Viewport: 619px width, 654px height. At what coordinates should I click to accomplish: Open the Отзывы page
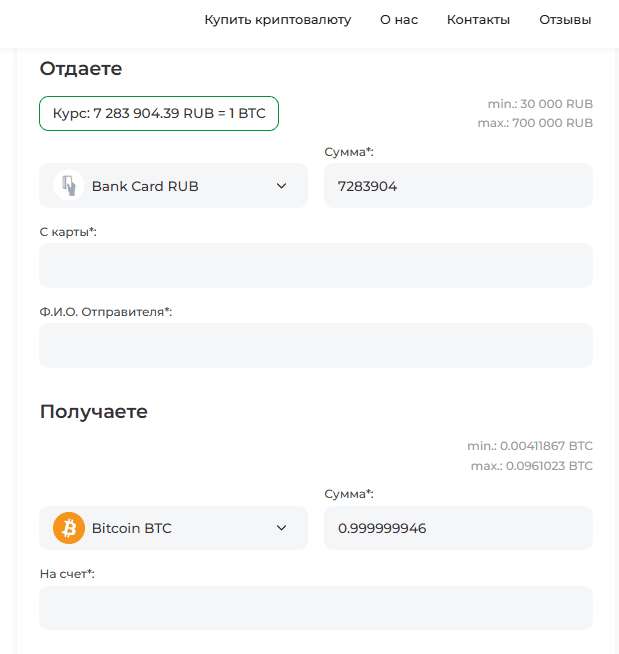565,20
